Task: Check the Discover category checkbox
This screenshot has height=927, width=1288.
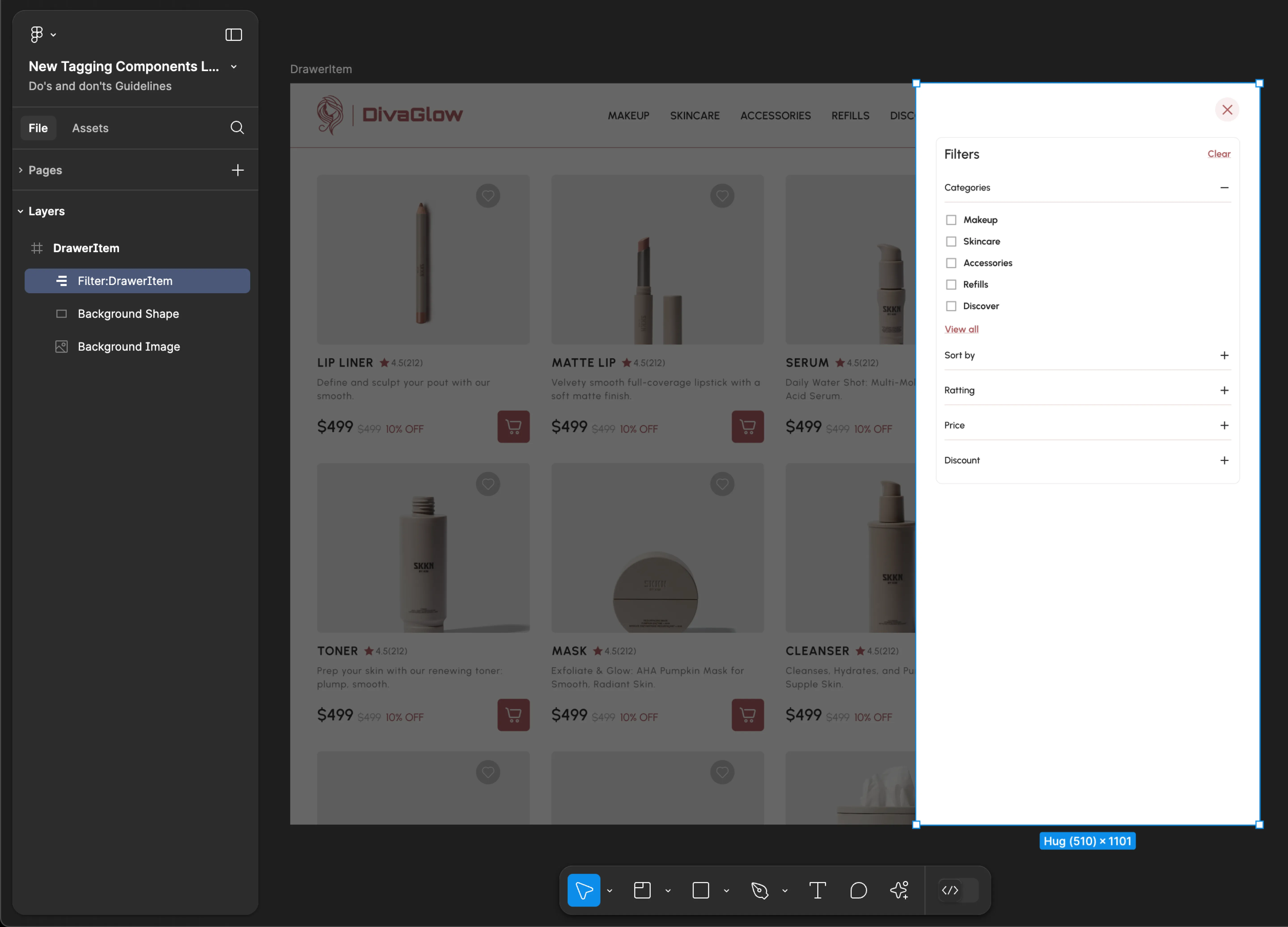Action: coord(951,306)
